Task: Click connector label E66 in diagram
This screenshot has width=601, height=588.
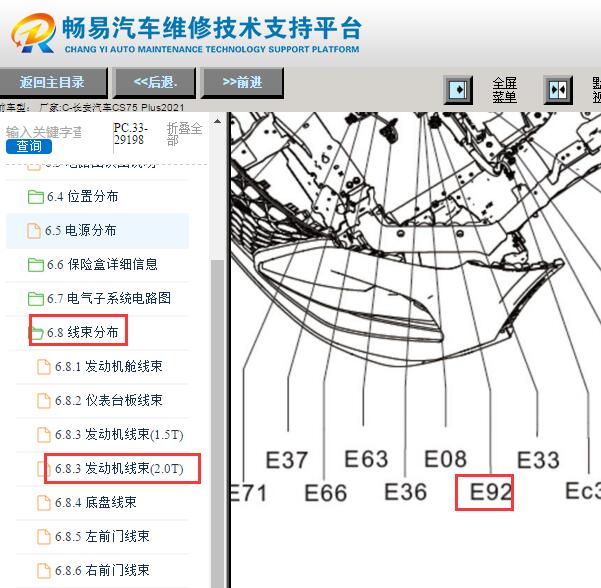Action: click(x=326, y=493)
